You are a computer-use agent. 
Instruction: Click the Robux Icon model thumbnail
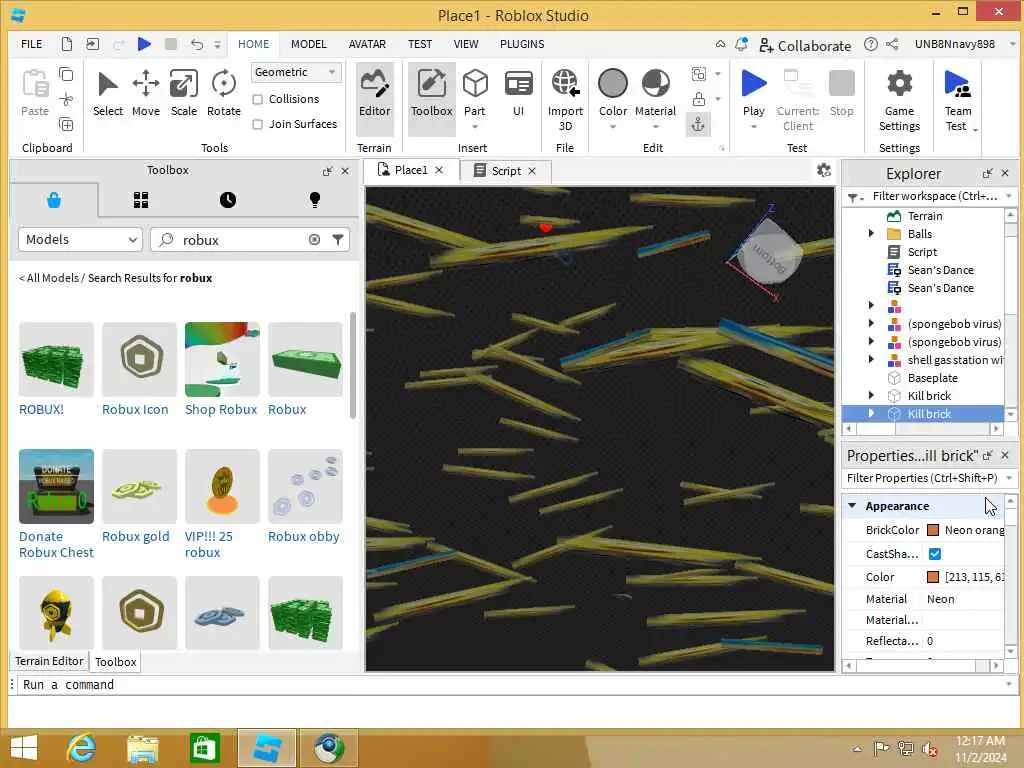pos(139,359)
